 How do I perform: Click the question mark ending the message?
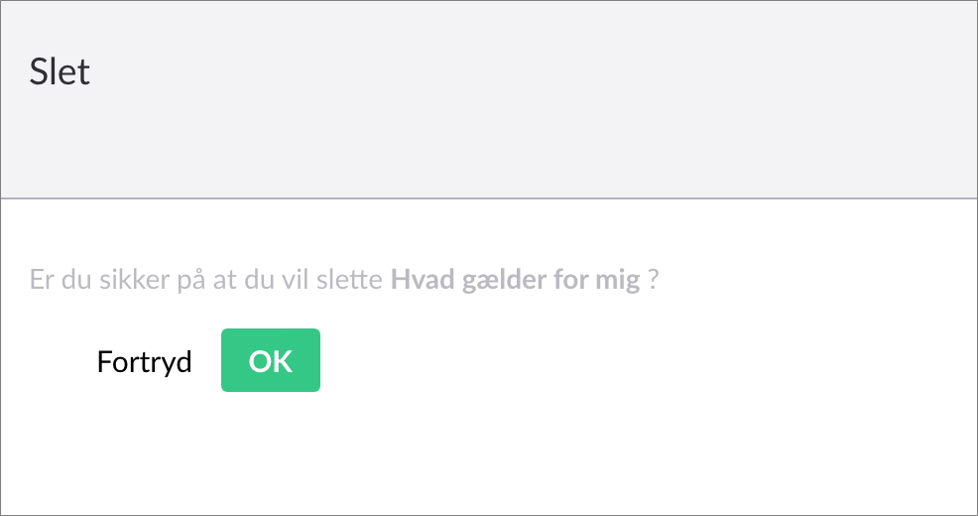pyautogui.click(x=653, y=280)
